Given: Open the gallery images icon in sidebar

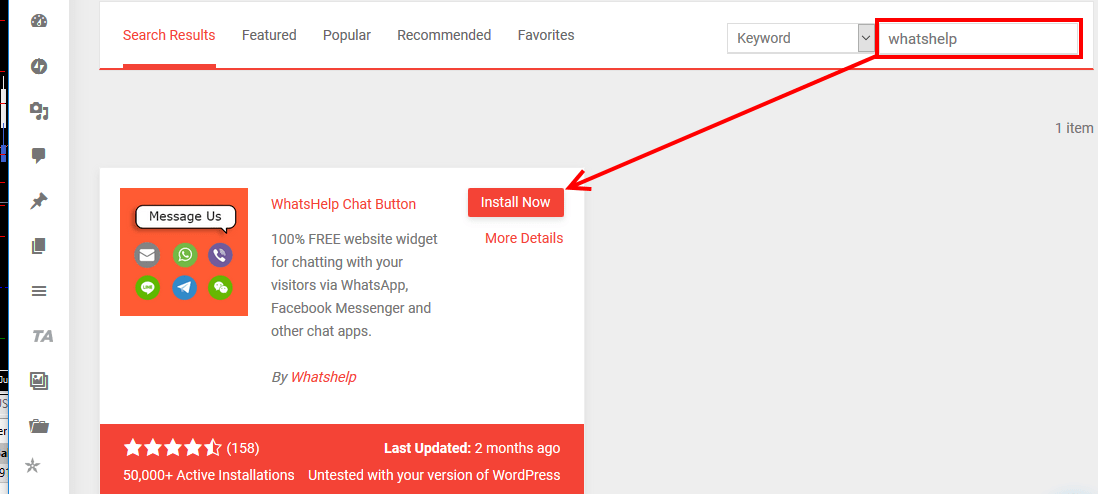Looking at the screenshot, I should (x=39, y=381).
